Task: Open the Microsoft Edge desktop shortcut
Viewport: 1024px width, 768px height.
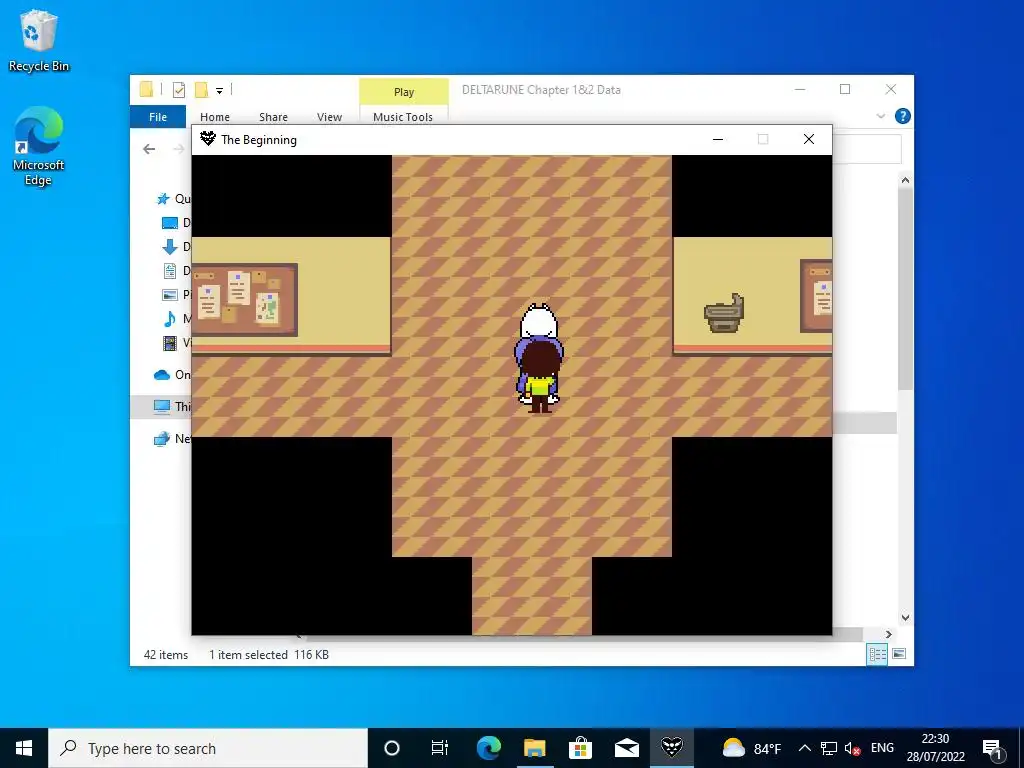Action: click(39, 146)
